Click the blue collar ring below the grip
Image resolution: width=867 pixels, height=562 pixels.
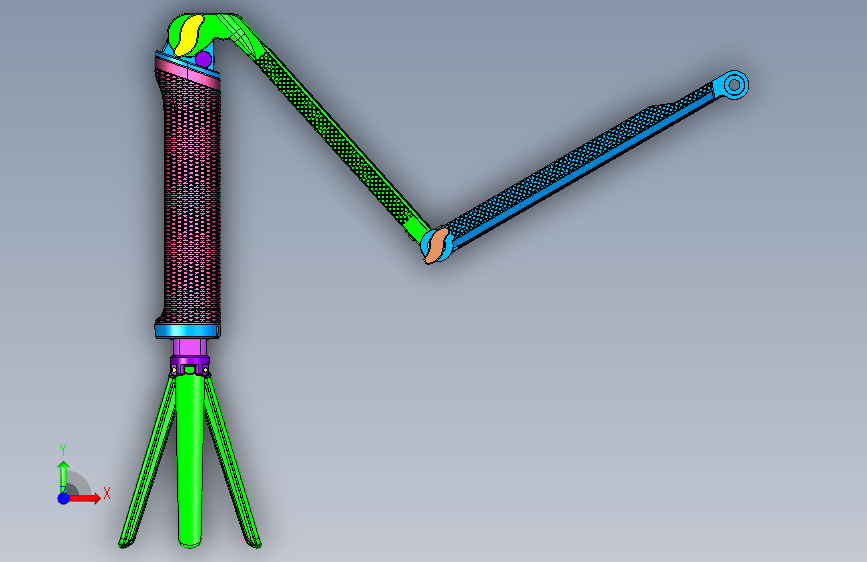pos(187,331)
